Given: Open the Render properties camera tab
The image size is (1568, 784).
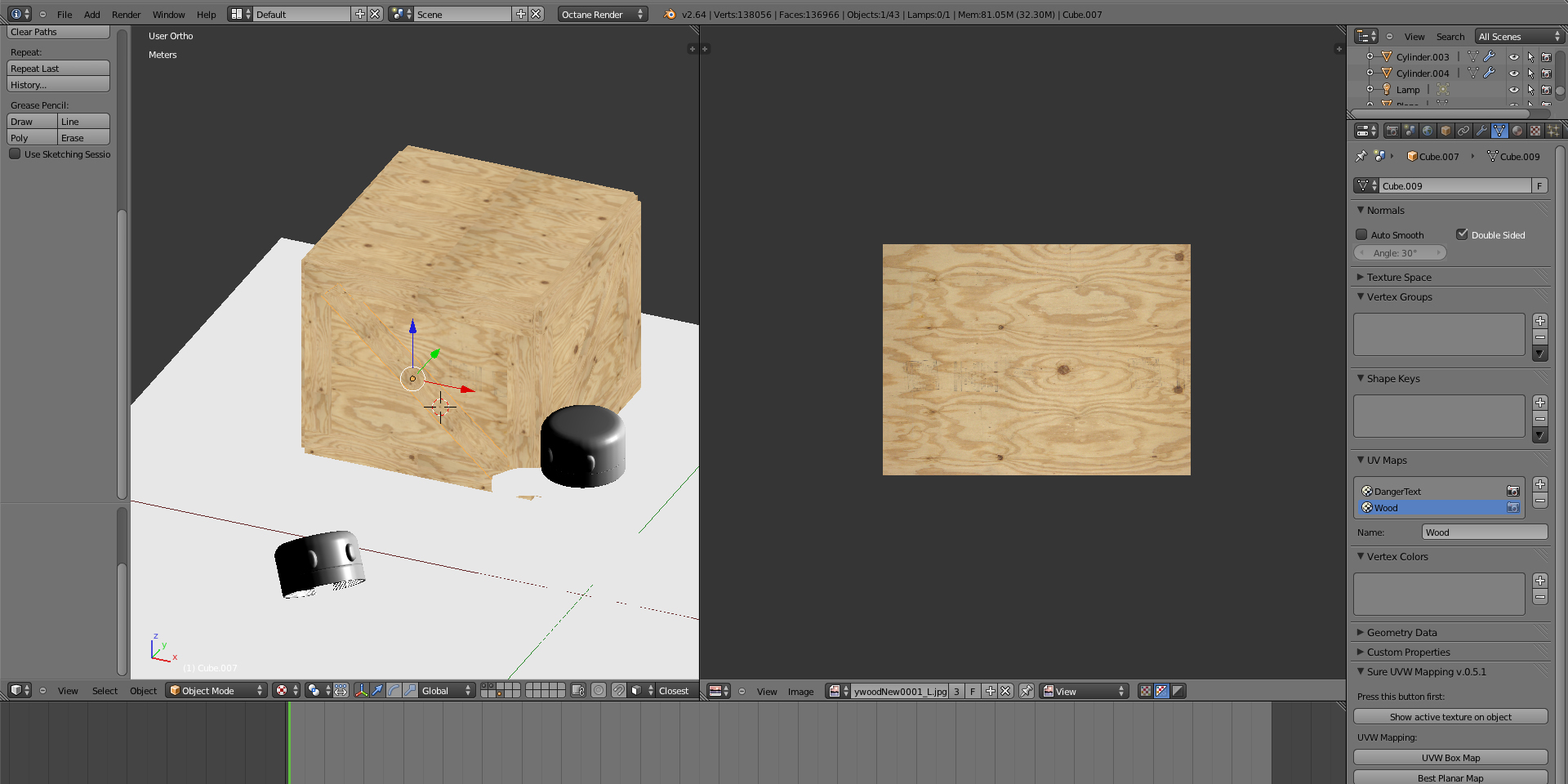Looking at the screenshot, I should [1392, 131].
